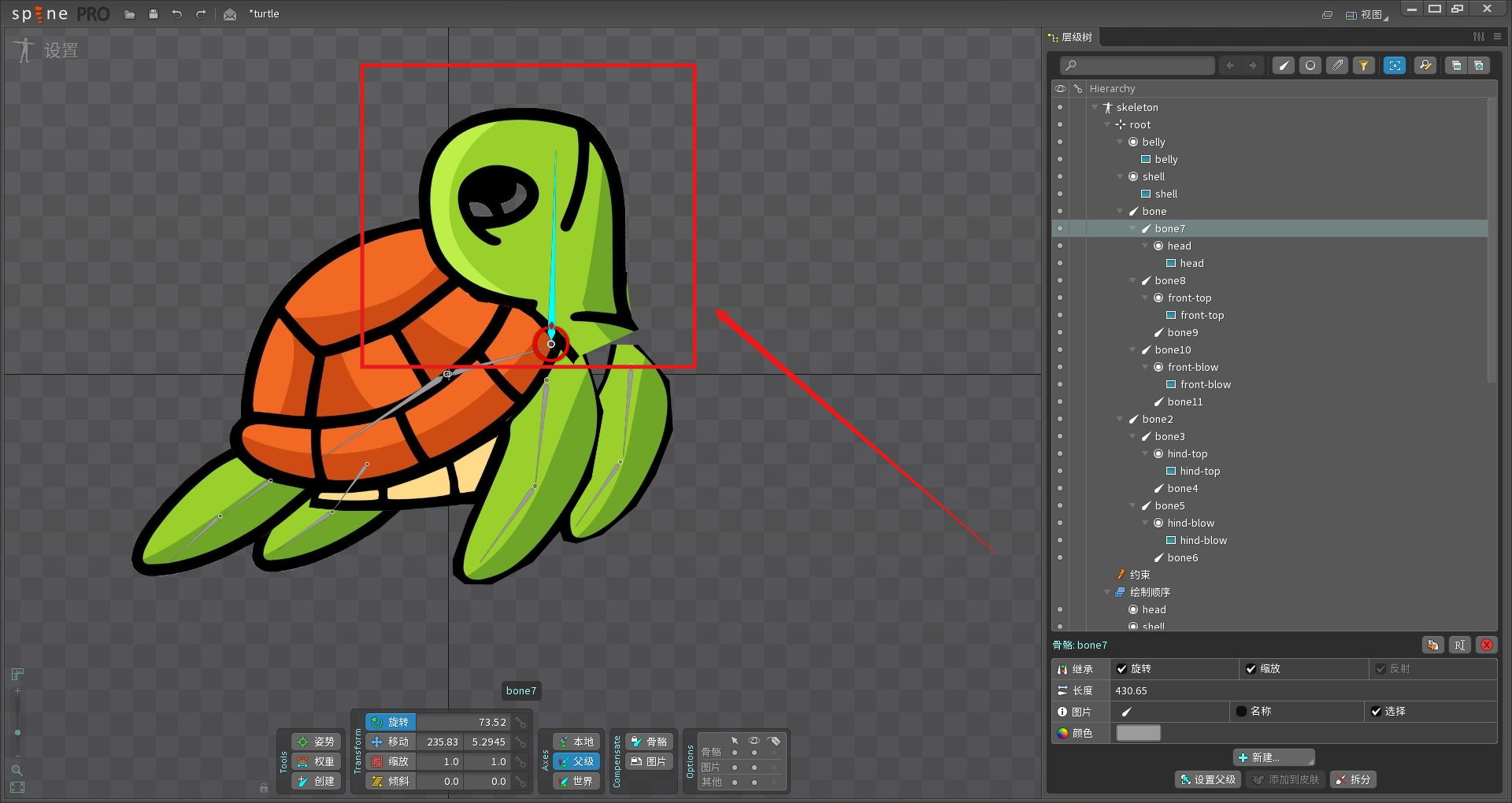Open the find and replace icon
Viewport: 1512px width, 803px height.
[1425, 65]
